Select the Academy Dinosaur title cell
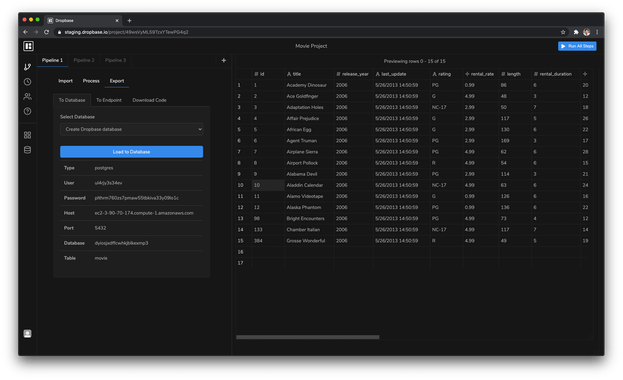 [309, 85]
